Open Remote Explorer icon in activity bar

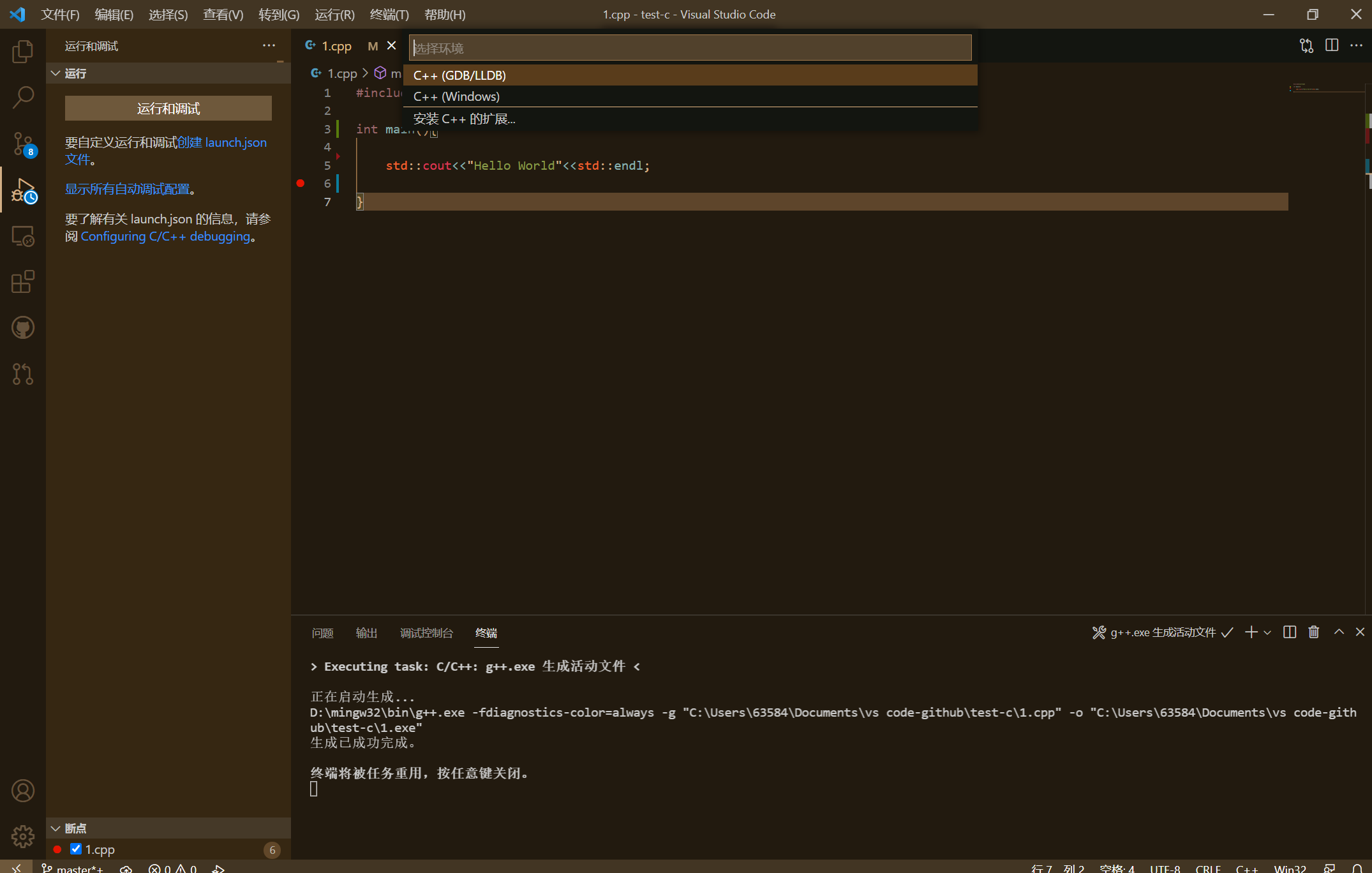23,236
